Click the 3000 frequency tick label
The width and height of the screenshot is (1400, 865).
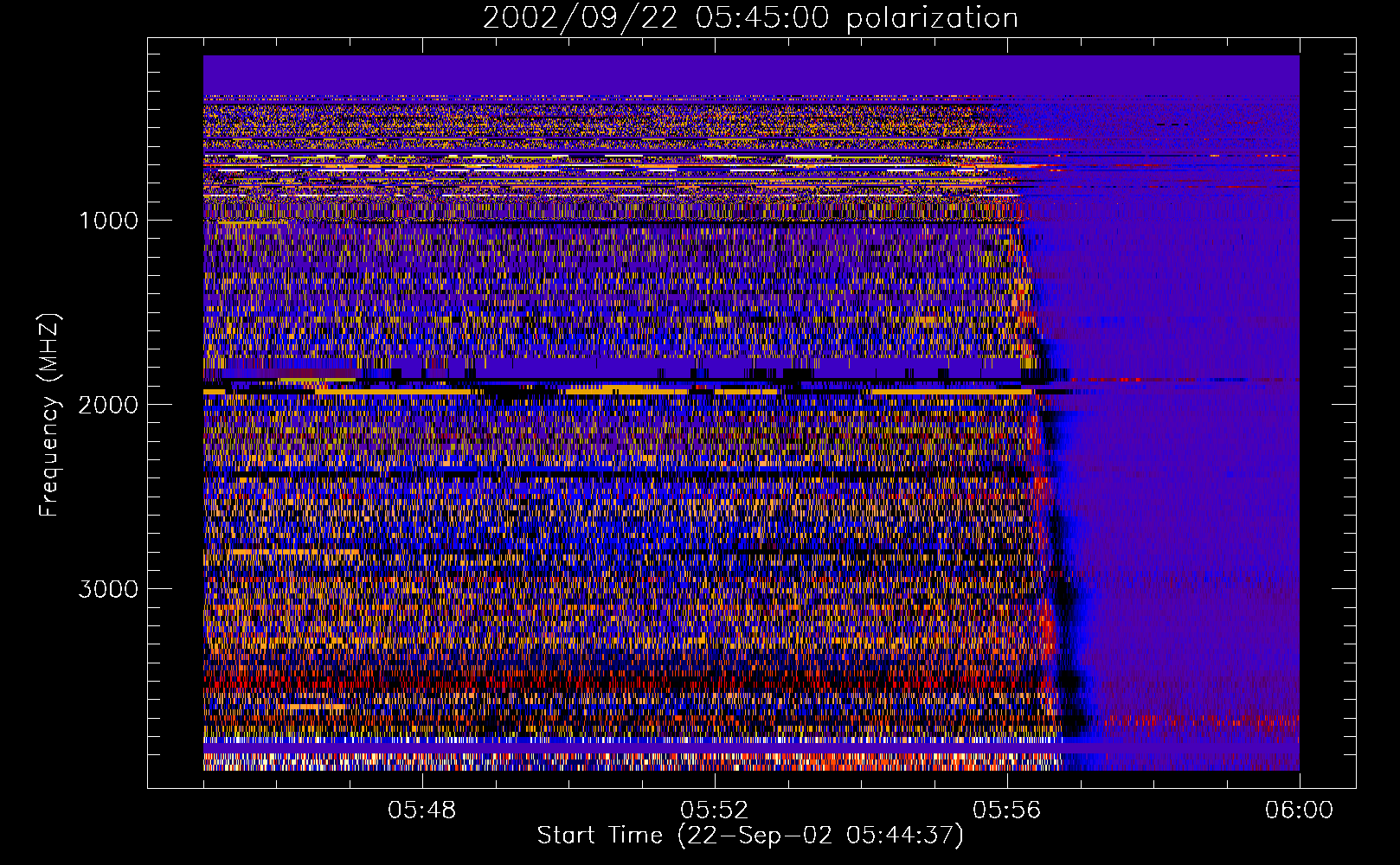pos(108,589)
